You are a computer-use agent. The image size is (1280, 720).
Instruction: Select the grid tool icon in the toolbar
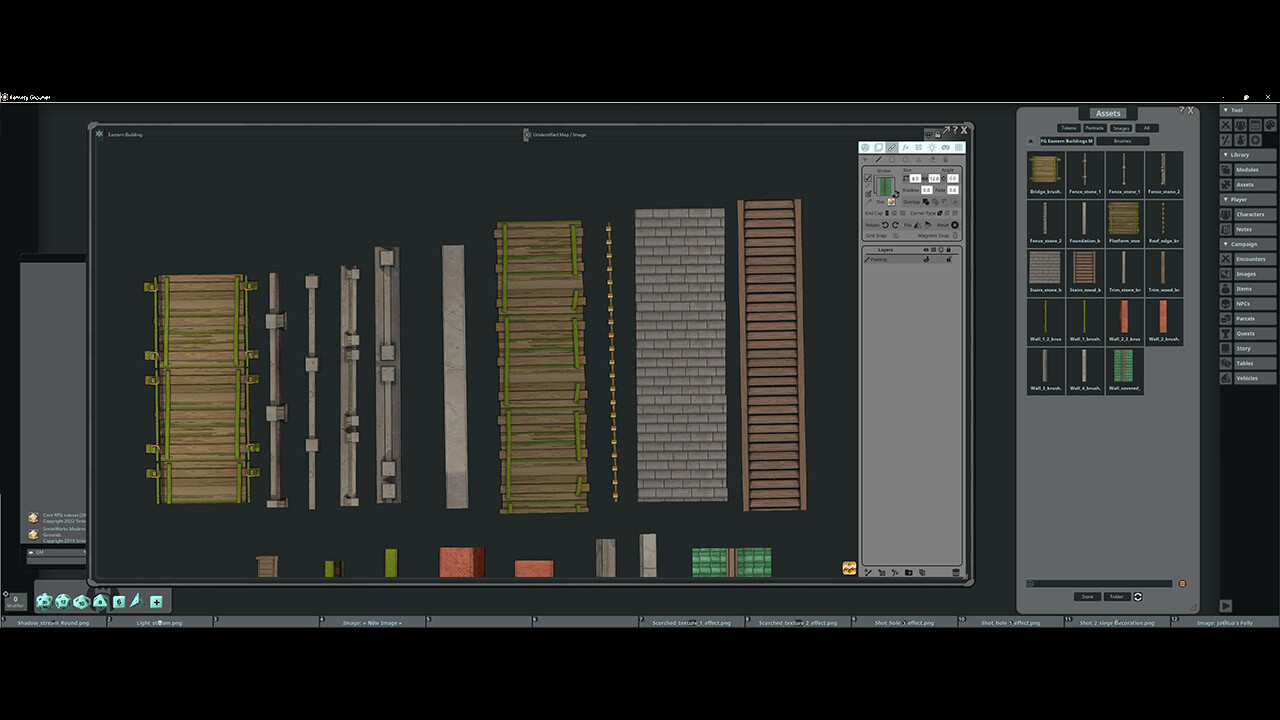click(x=958, y=146)
